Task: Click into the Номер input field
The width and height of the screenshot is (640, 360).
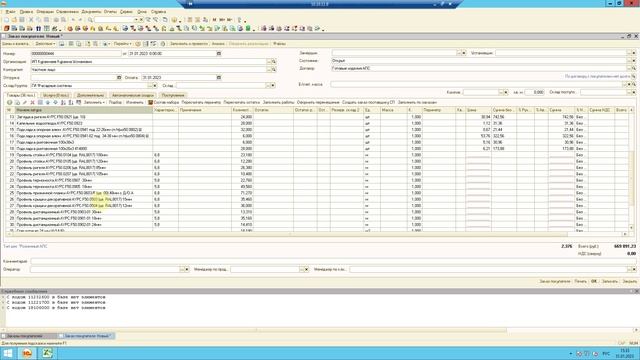Action: (76, 53)
